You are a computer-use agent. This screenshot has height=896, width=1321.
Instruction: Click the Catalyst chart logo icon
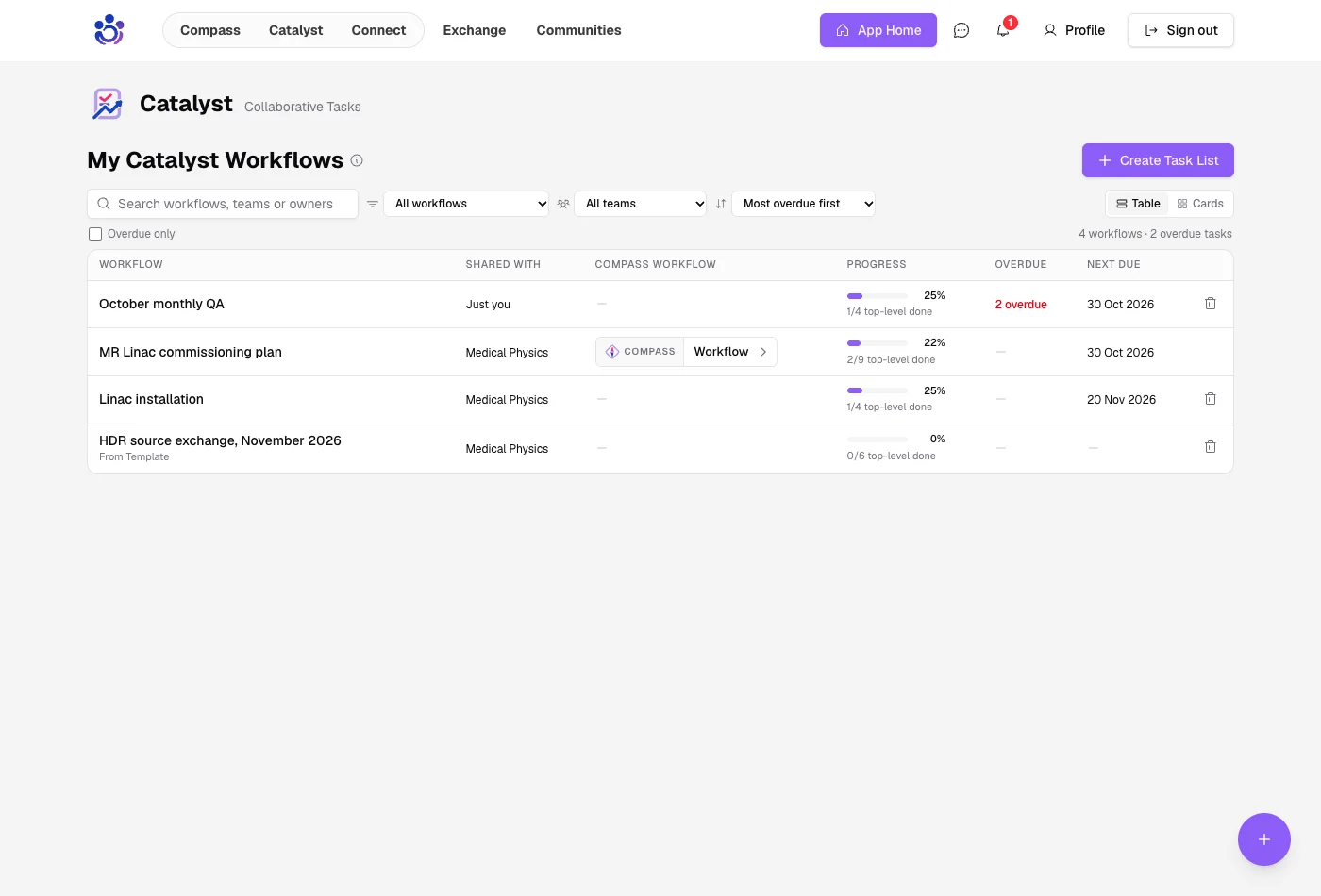coord(107,104)
